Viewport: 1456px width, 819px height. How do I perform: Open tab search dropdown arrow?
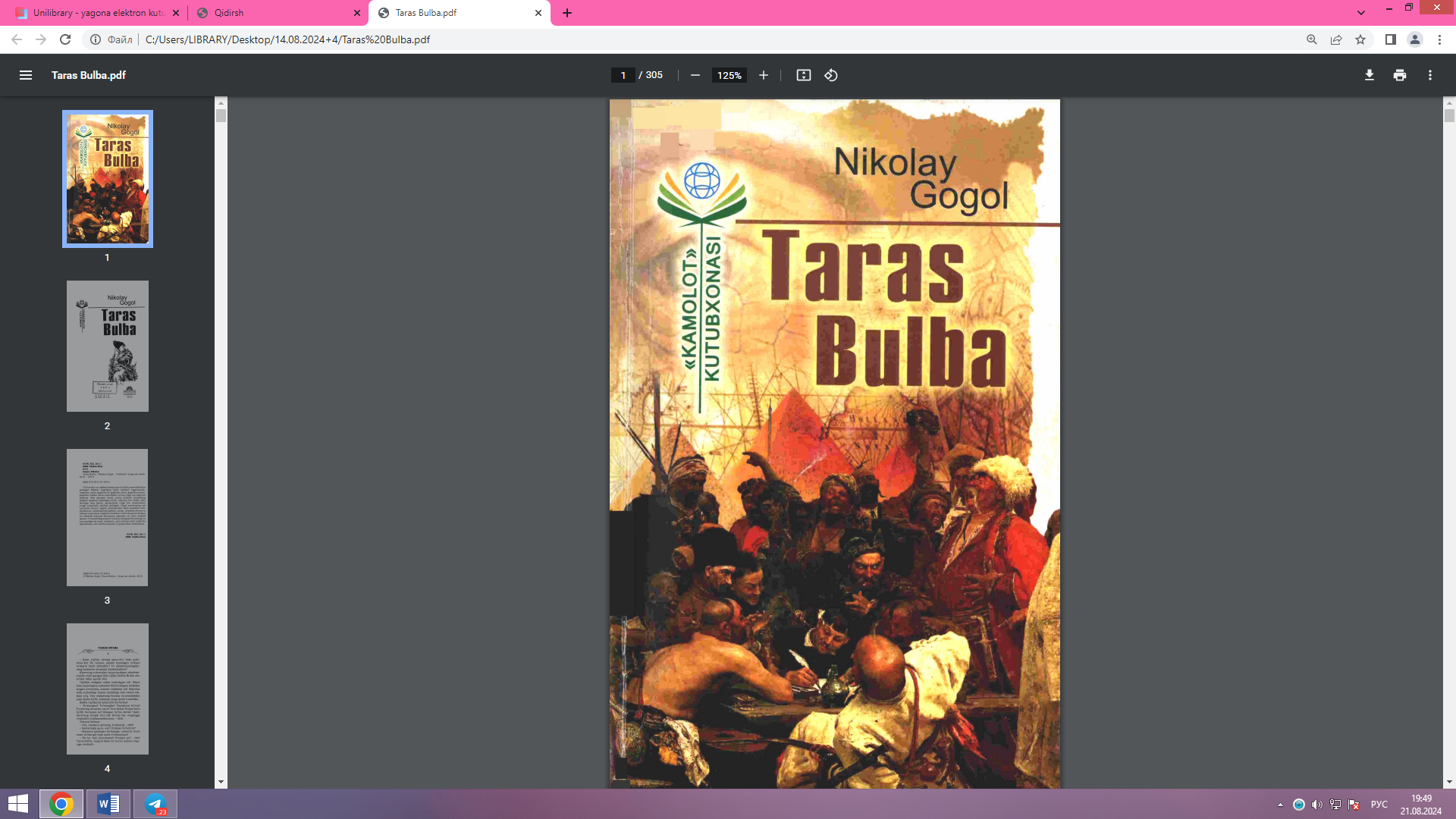(x=1361, y=13)
